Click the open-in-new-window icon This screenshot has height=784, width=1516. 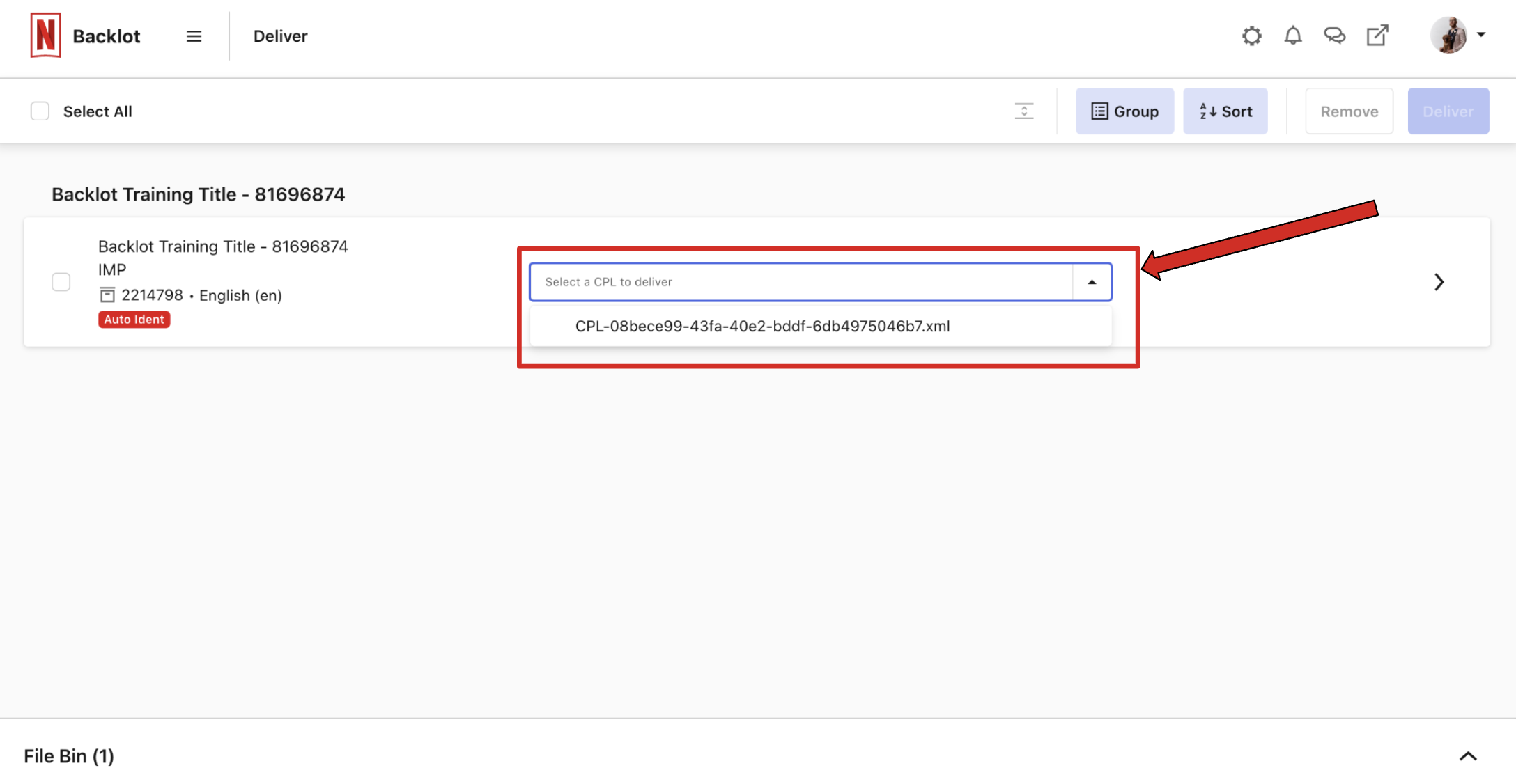pos(1377,36)
